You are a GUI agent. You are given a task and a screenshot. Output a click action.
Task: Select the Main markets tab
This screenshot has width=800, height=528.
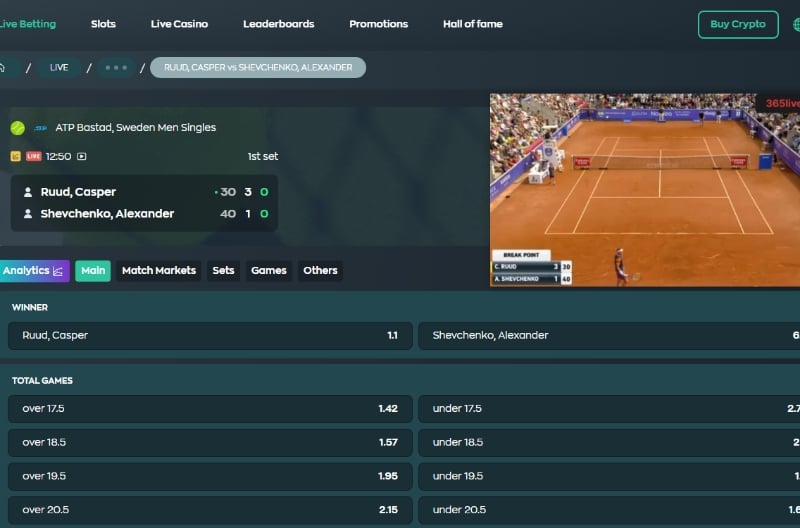pyautogui.click(x=93, y=270)
